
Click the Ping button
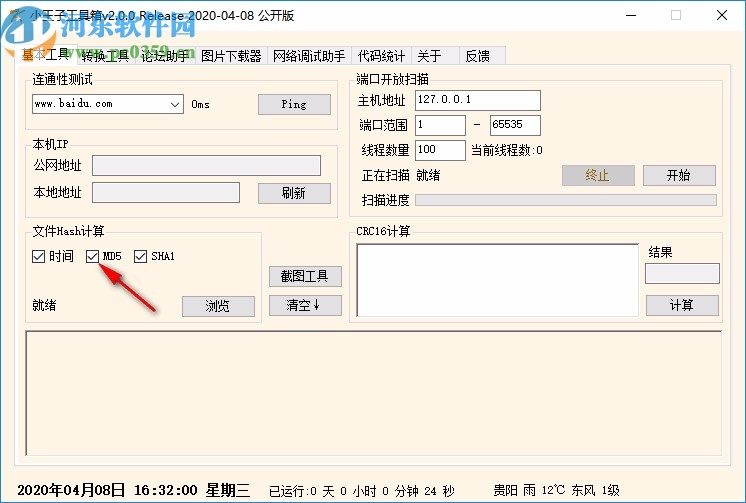[x=294, y=104]
